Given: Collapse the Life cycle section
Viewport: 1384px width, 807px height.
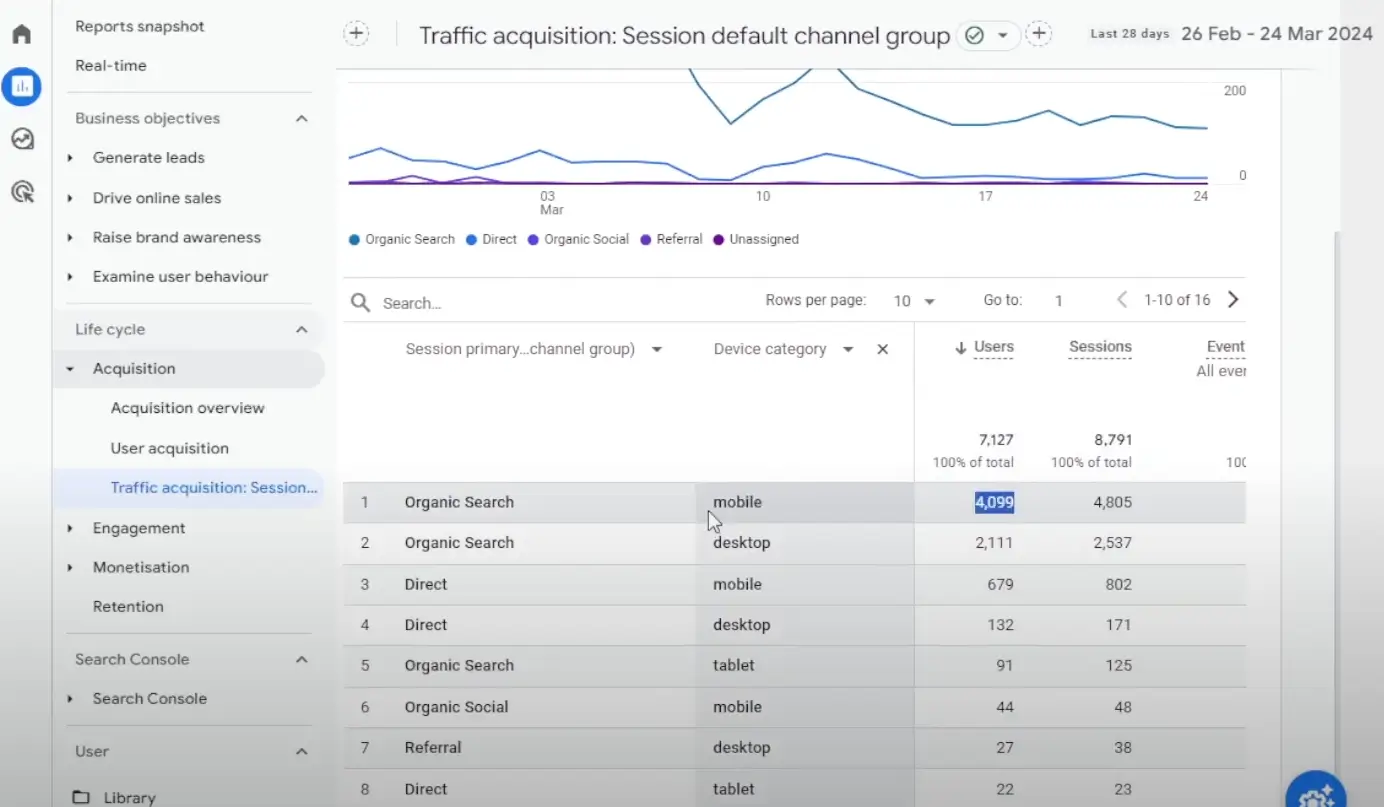Looking at the screenshot, I should [x=301, y=328].
